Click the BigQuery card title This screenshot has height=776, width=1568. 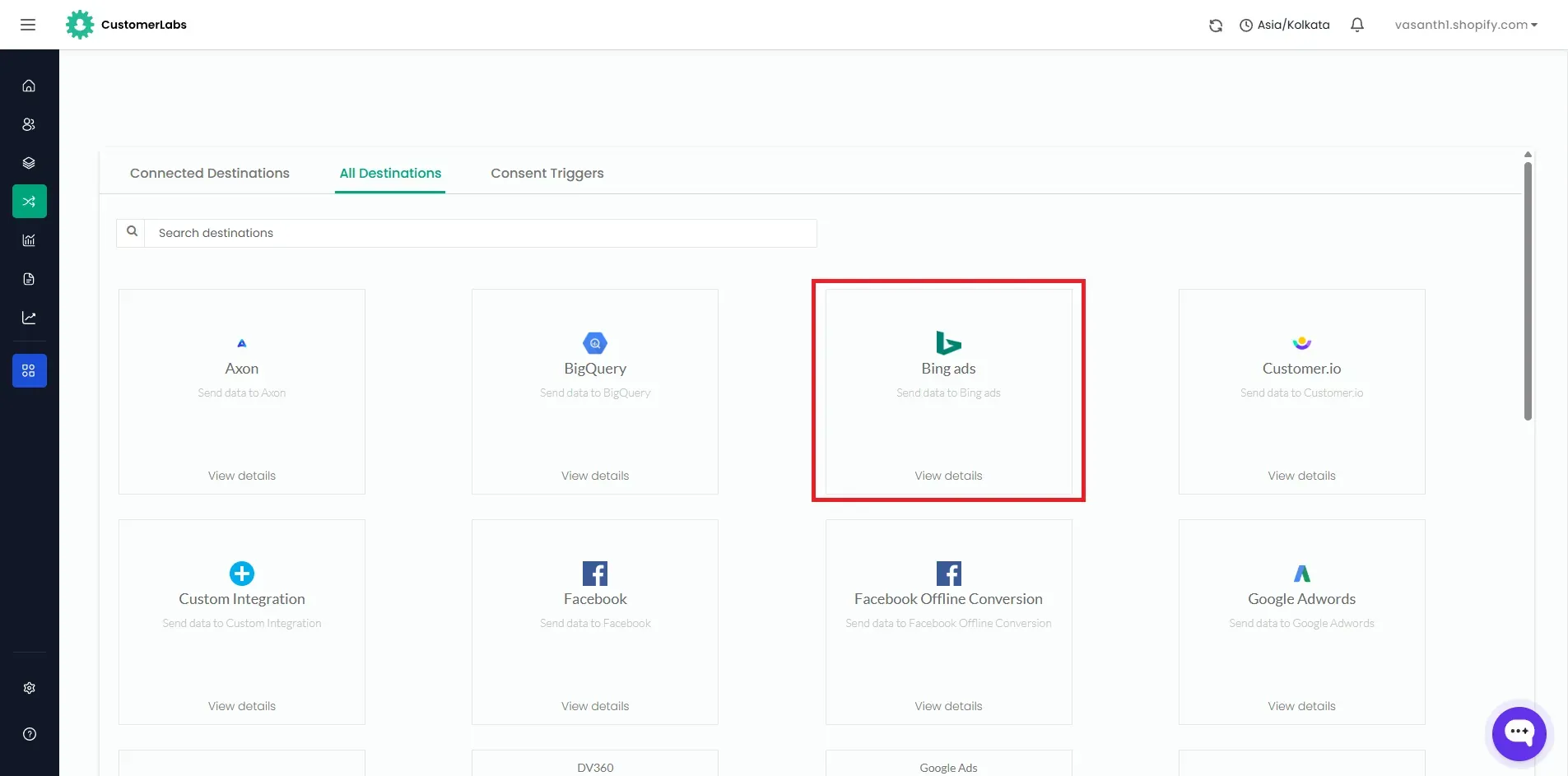595,369
